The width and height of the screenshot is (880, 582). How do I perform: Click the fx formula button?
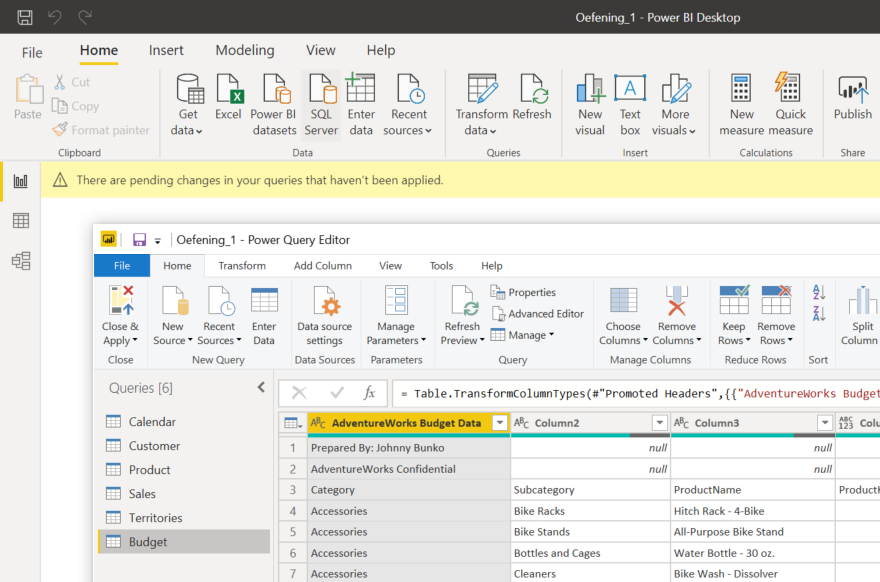[x=369, y=393]
